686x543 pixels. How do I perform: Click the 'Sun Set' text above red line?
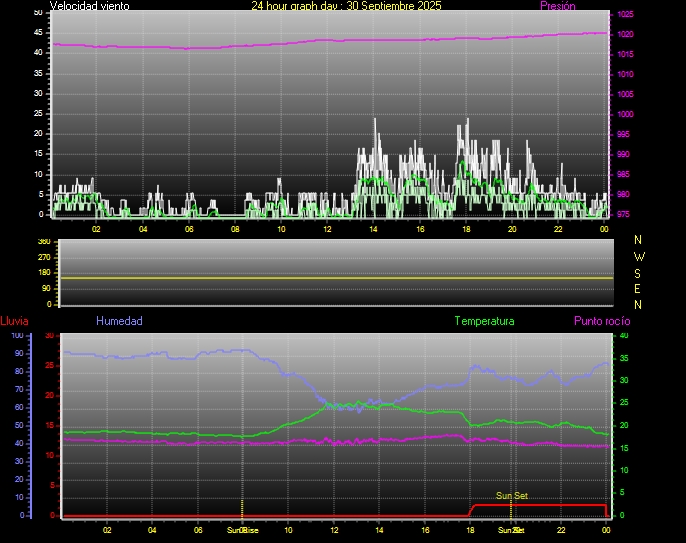point(511,496)
